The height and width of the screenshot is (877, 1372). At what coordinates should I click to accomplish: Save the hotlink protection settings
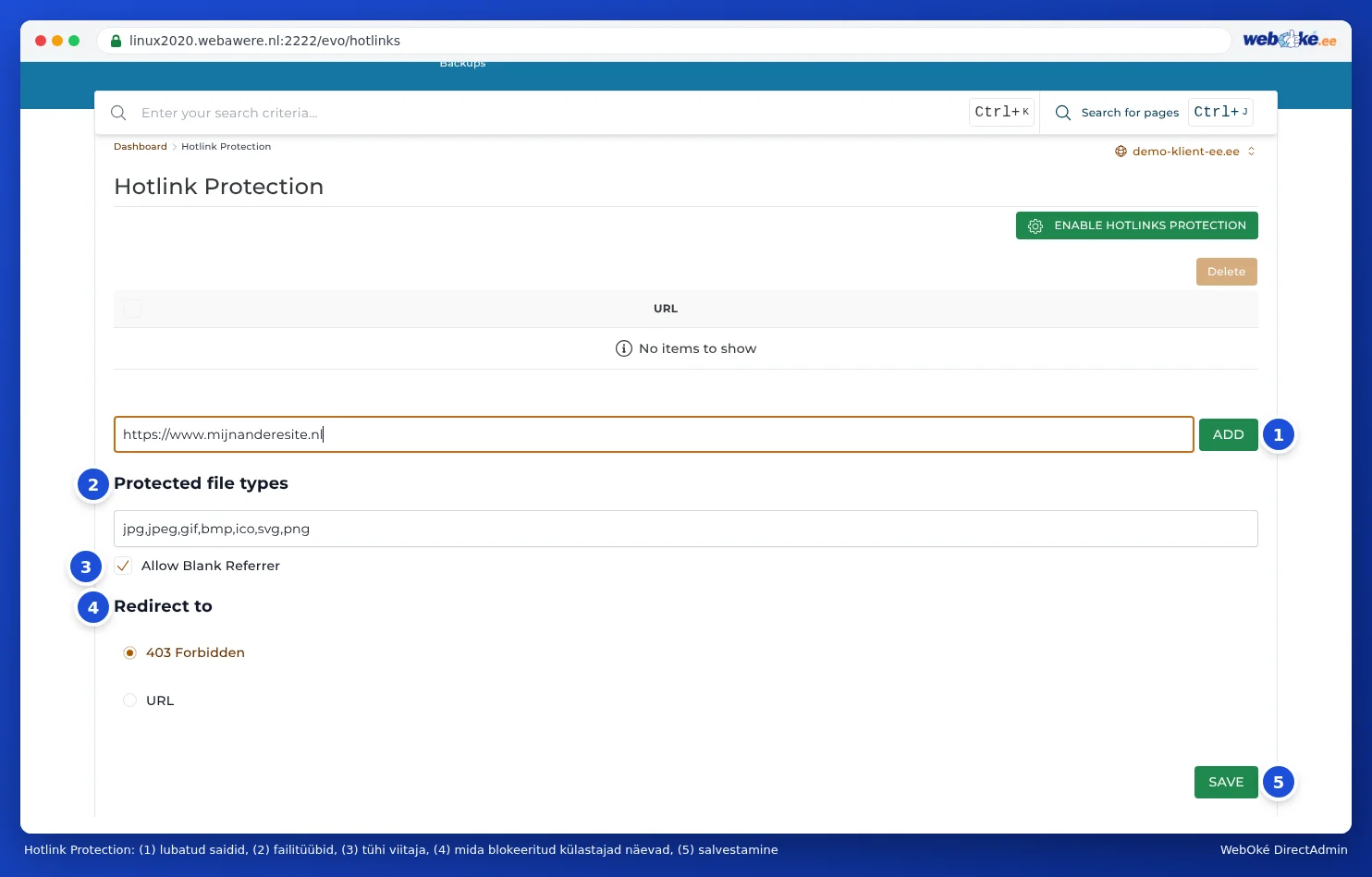[x=1226, y=782]
